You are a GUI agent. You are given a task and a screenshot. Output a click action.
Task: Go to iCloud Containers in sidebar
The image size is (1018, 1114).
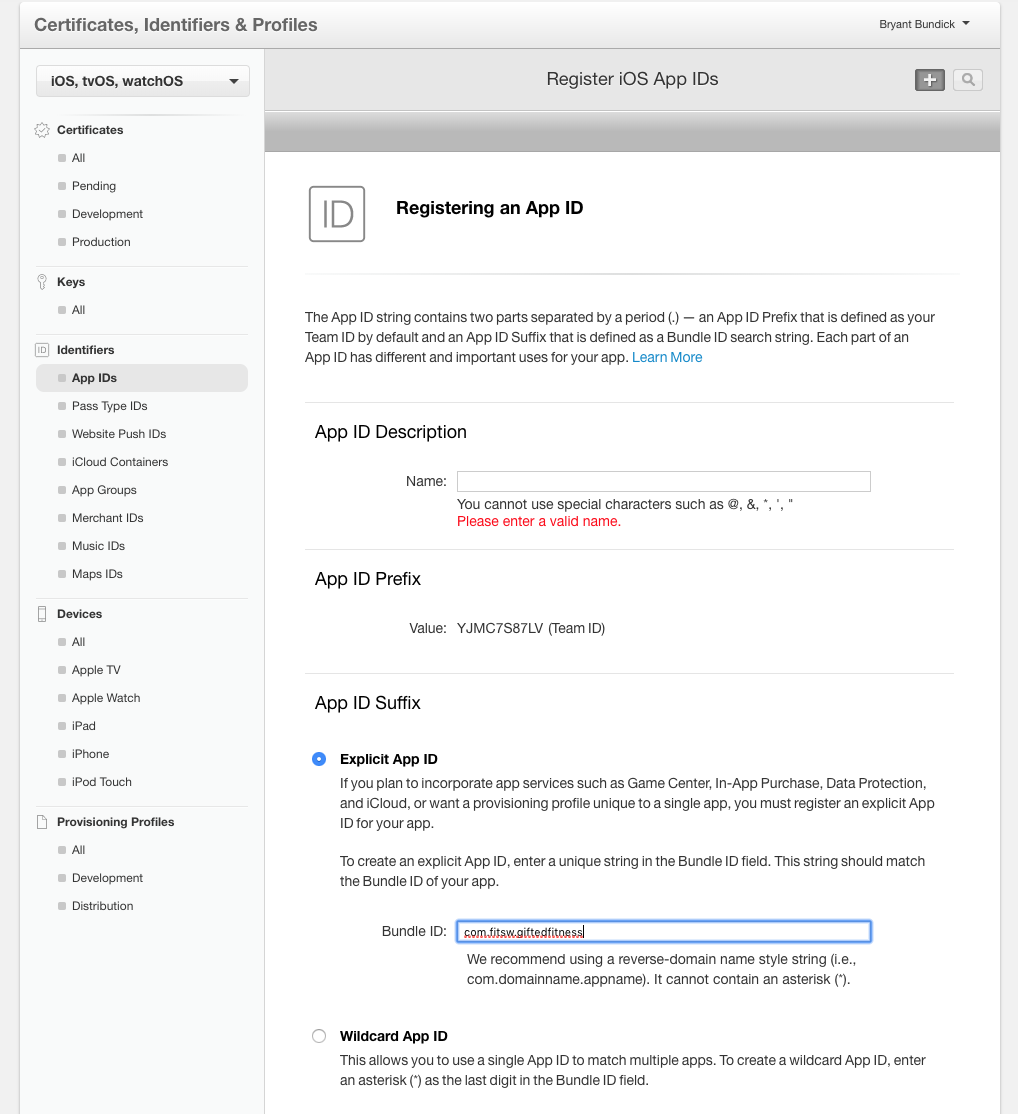[119, 462]
